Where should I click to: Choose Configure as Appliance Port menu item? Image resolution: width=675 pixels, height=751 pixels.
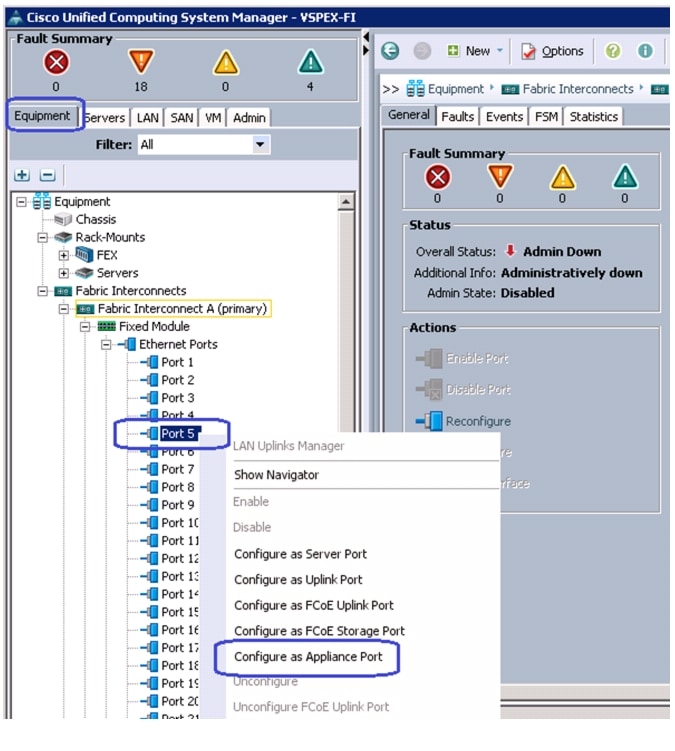coord(308,657)
